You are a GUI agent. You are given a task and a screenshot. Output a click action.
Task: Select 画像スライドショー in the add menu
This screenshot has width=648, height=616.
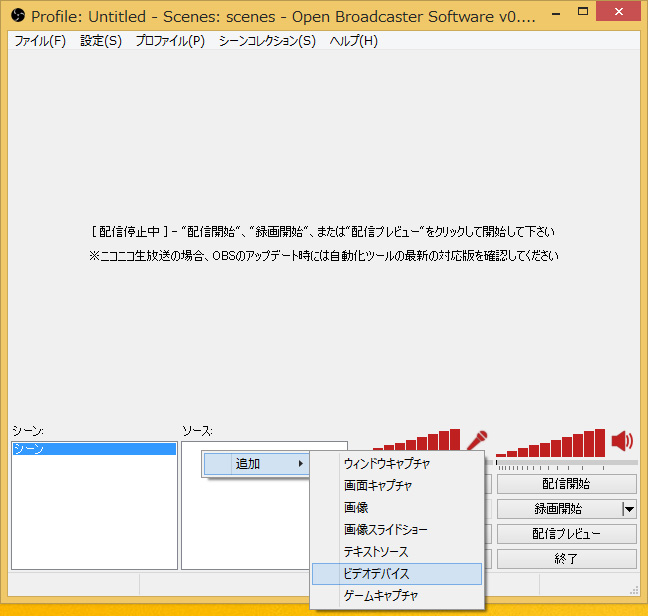tap(397, 530)
